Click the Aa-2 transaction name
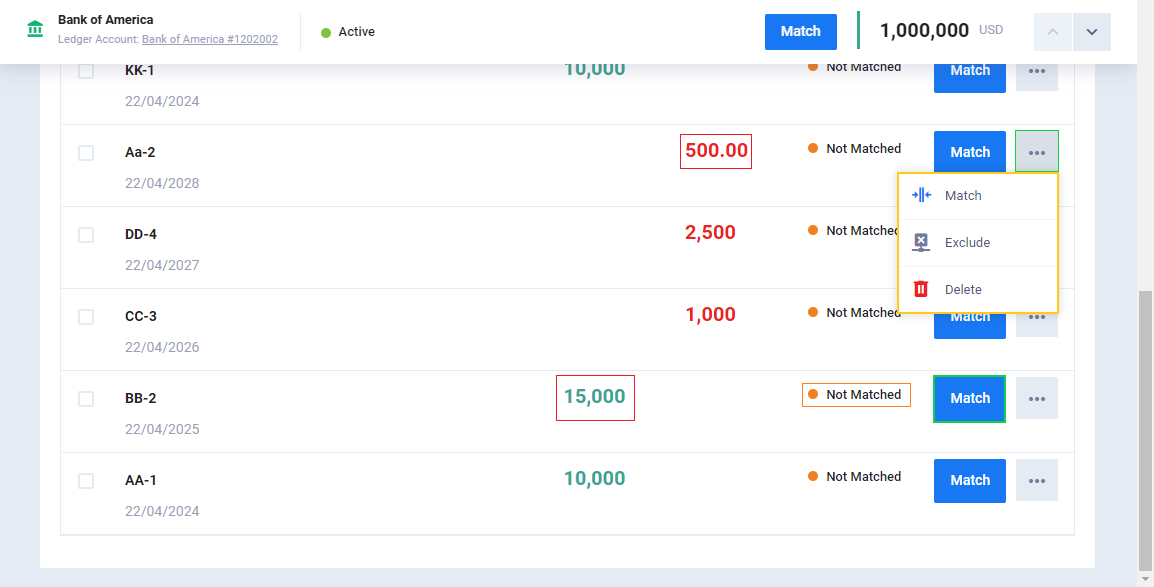The width and height of the screenshot is (1154, 587). (140, 153)
